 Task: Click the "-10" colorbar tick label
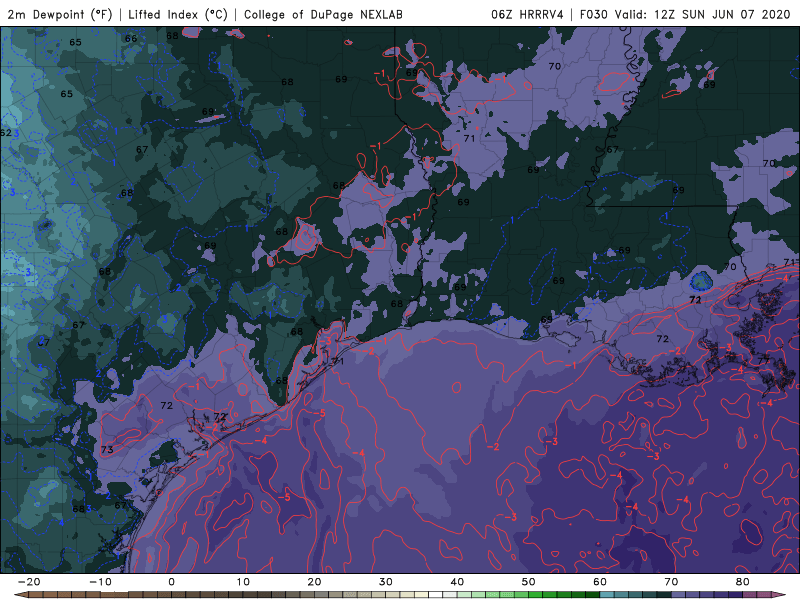100,582
